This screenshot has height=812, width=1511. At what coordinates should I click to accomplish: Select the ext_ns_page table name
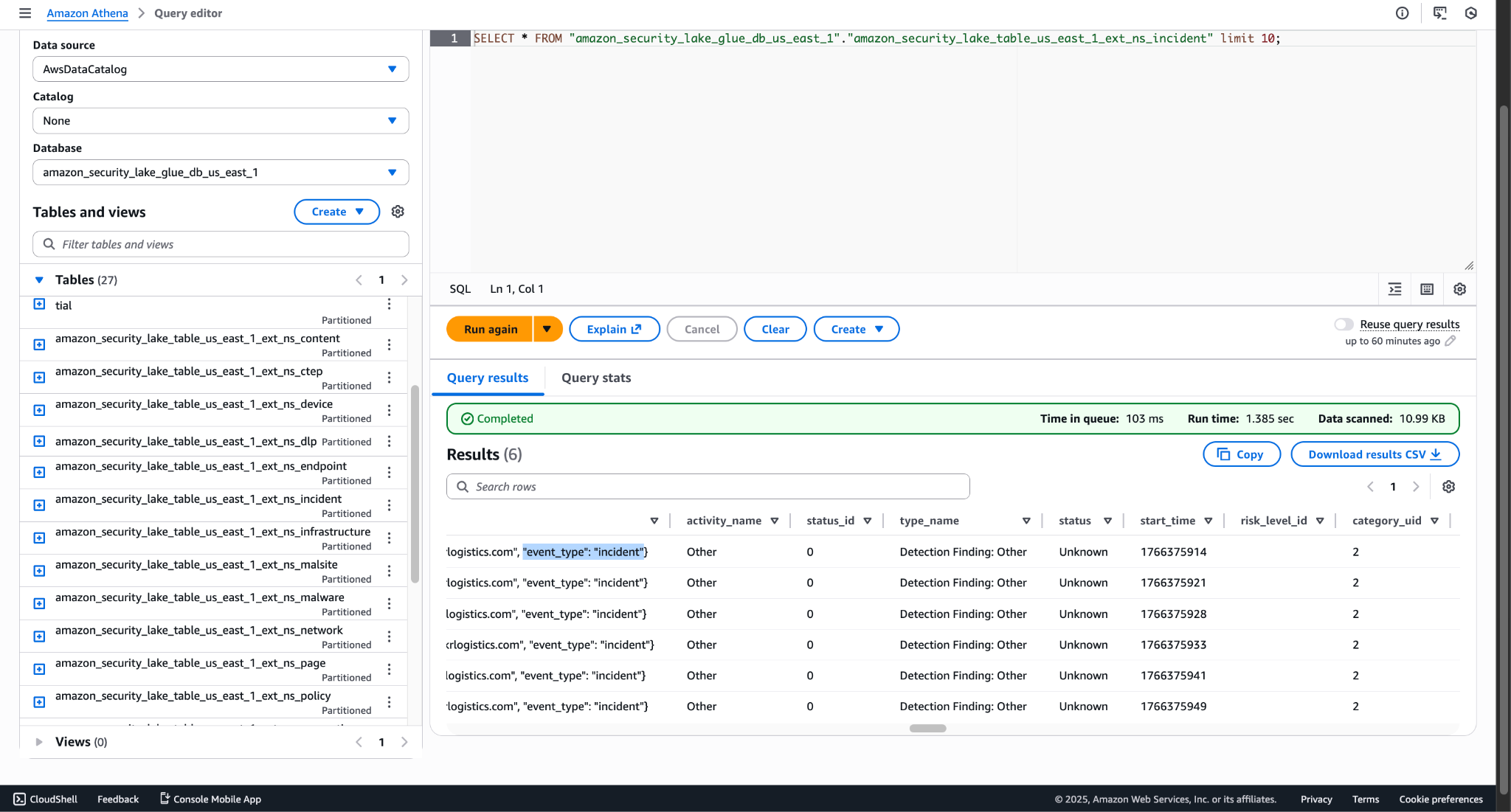pyautogui.click(x=190, y=663)
